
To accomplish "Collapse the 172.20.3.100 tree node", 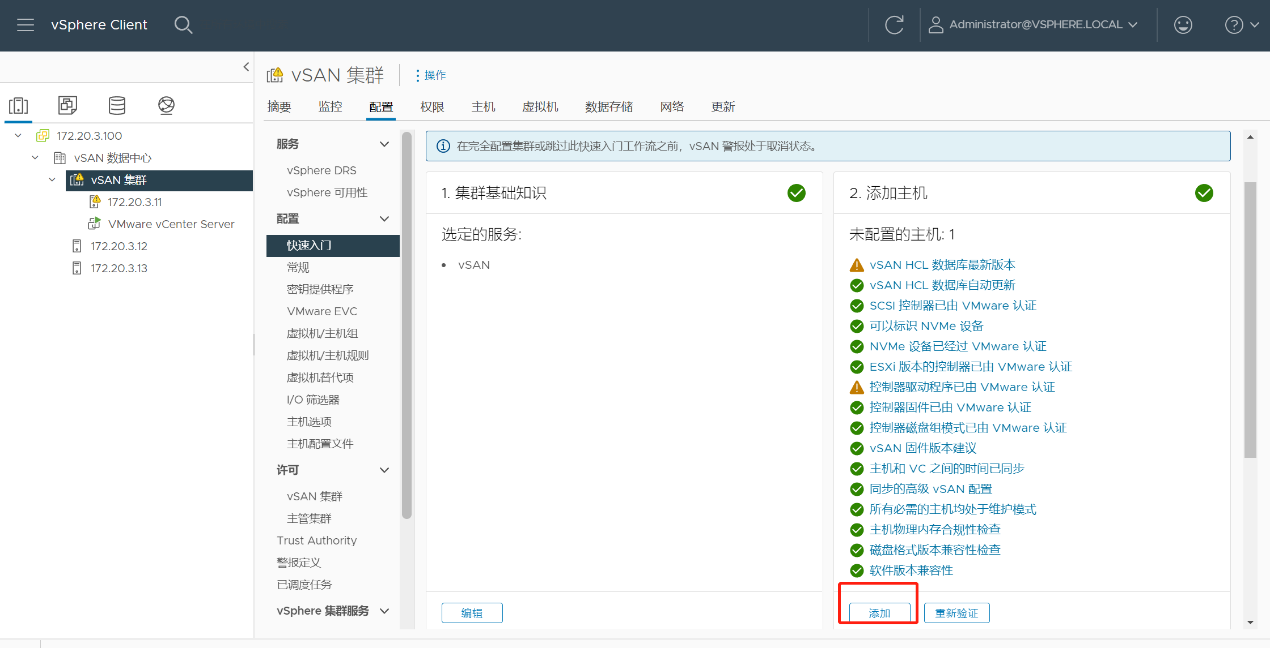I will click(18, 136).
